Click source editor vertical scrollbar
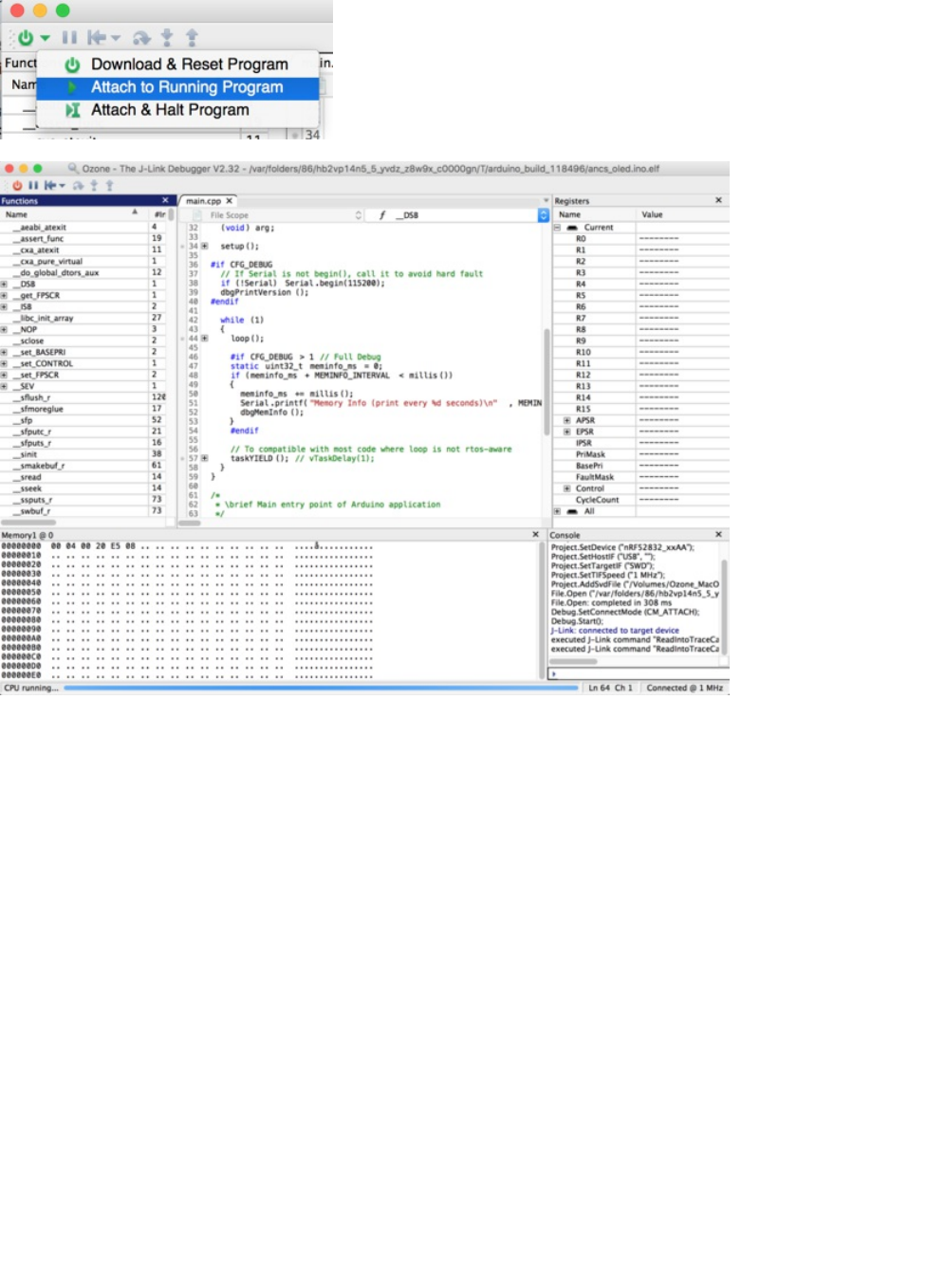Screen dimensions: 945x1288 [547, 382]
